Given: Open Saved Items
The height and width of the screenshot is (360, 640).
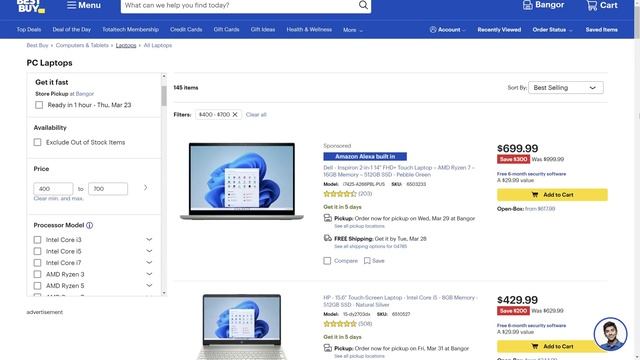Looking at the screenshot, I should [x=602, y=30].
